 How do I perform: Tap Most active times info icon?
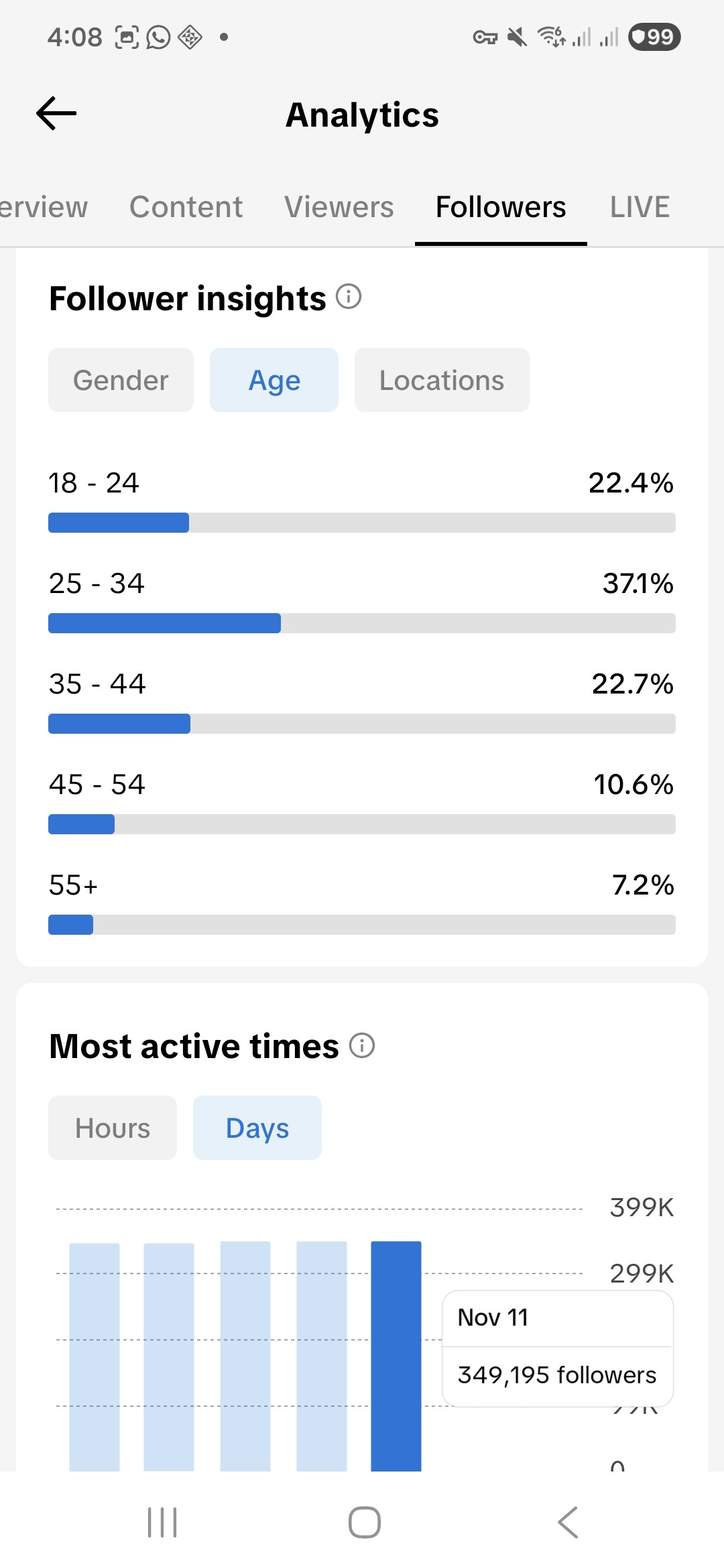pos(362,1045)
